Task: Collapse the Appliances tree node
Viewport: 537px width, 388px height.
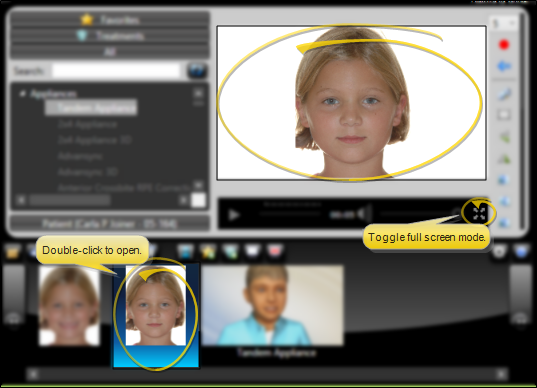Action: point(23,93)
